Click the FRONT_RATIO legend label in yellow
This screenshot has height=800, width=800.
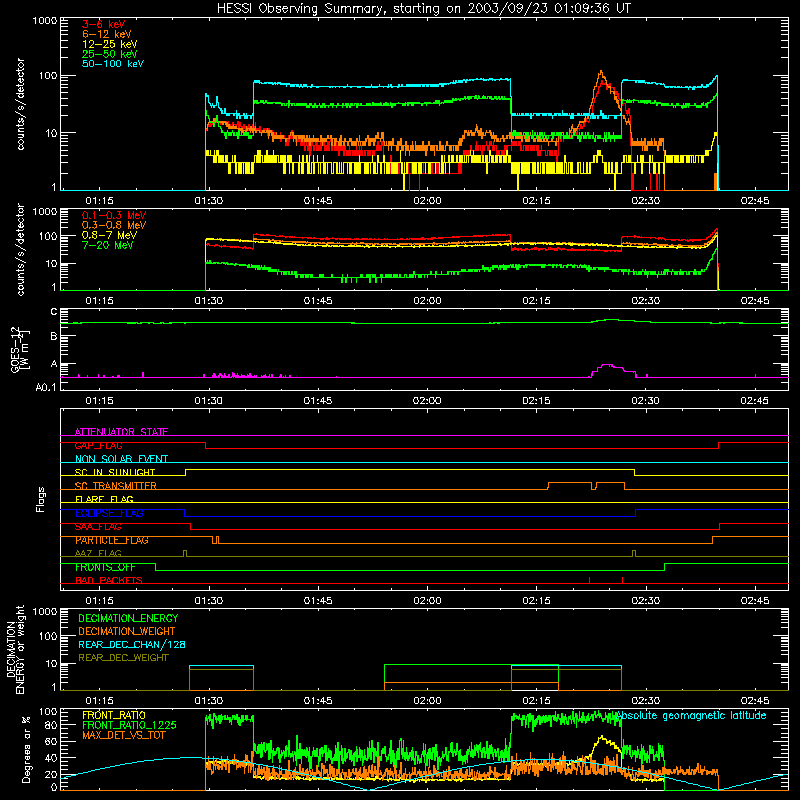pos(114,715)
